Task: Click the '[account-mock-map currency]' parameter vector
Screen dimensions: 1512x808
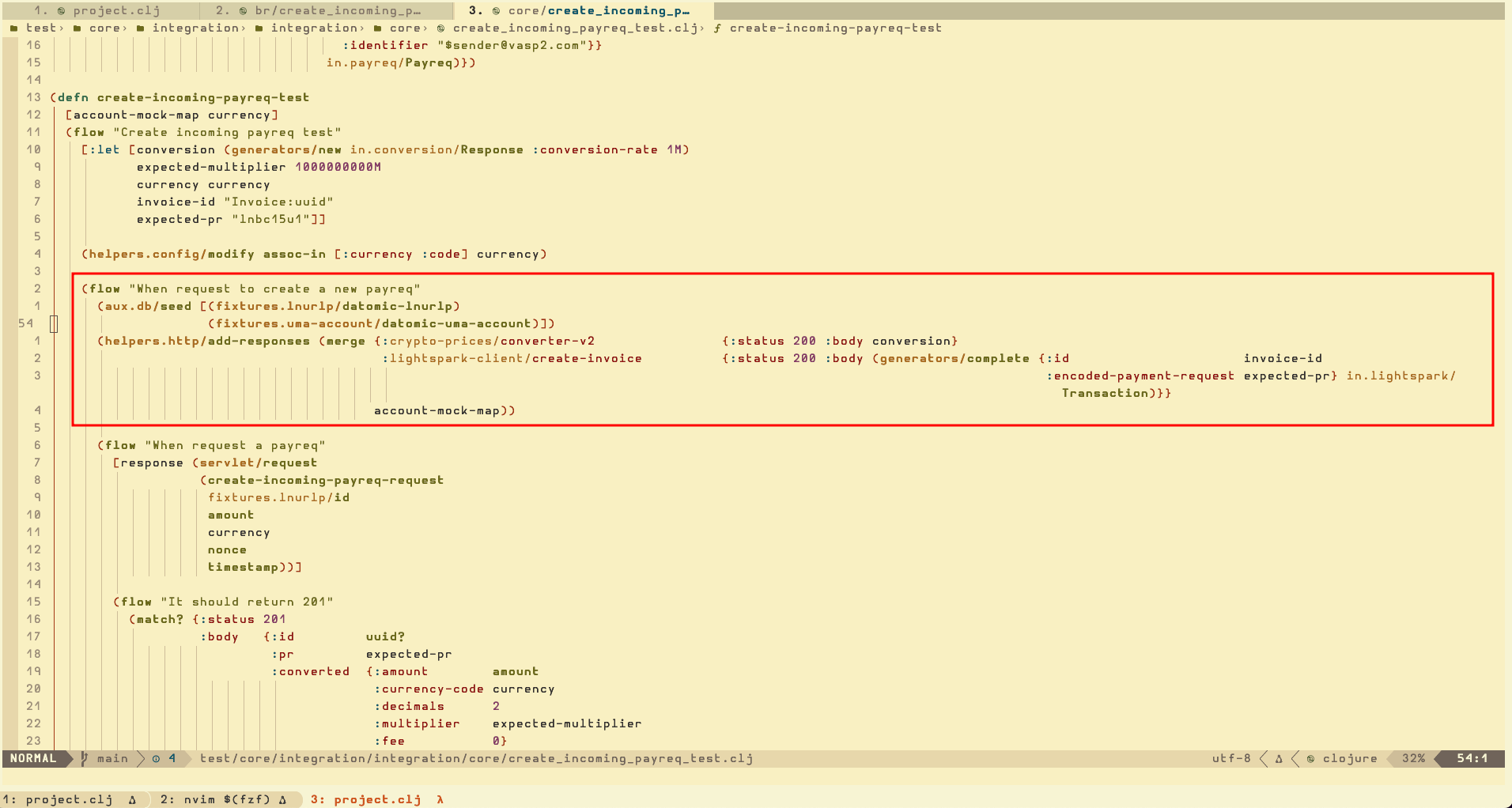Action: (x=172, y=115)
